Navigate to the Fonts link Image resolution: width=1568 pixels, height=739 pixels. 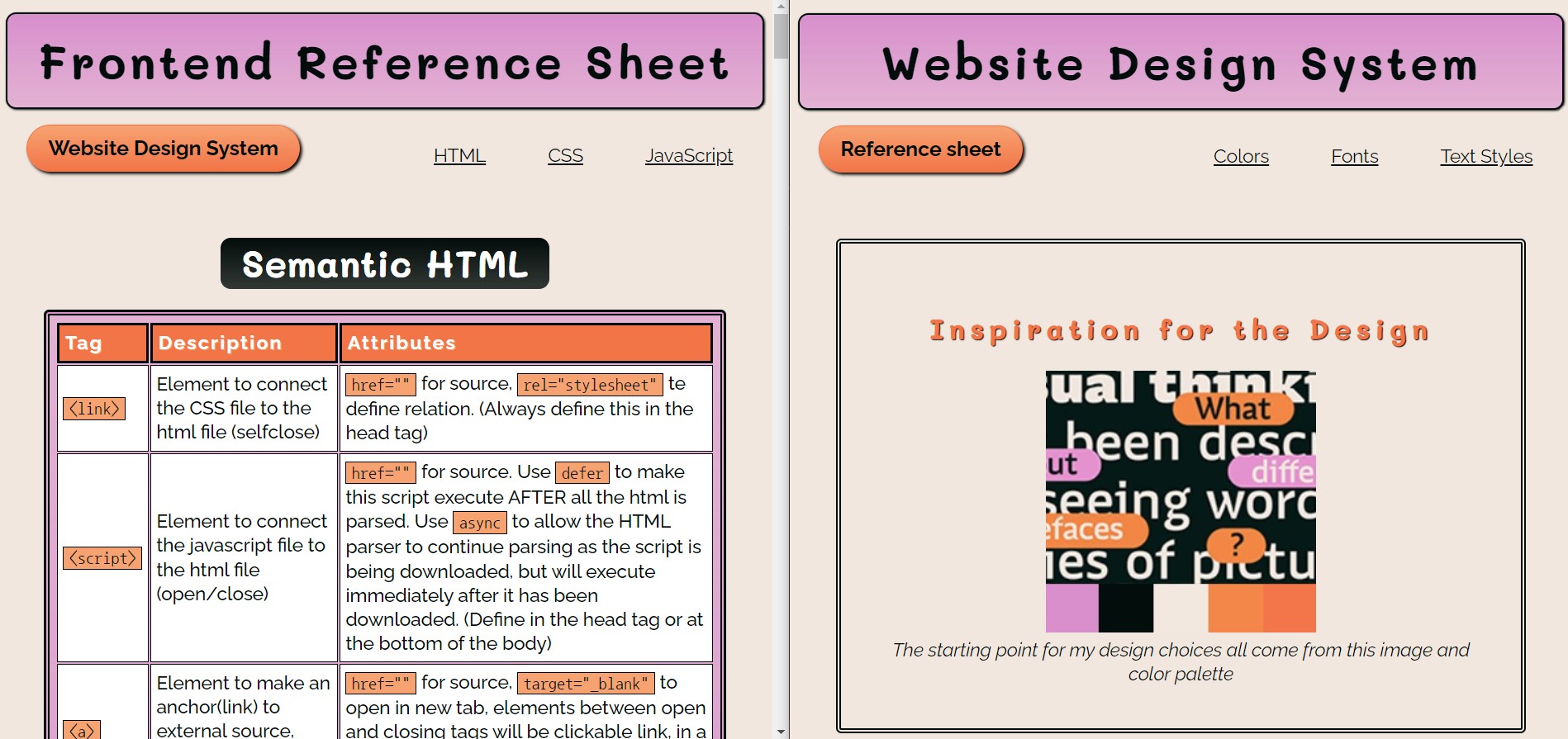[1355, 156]
